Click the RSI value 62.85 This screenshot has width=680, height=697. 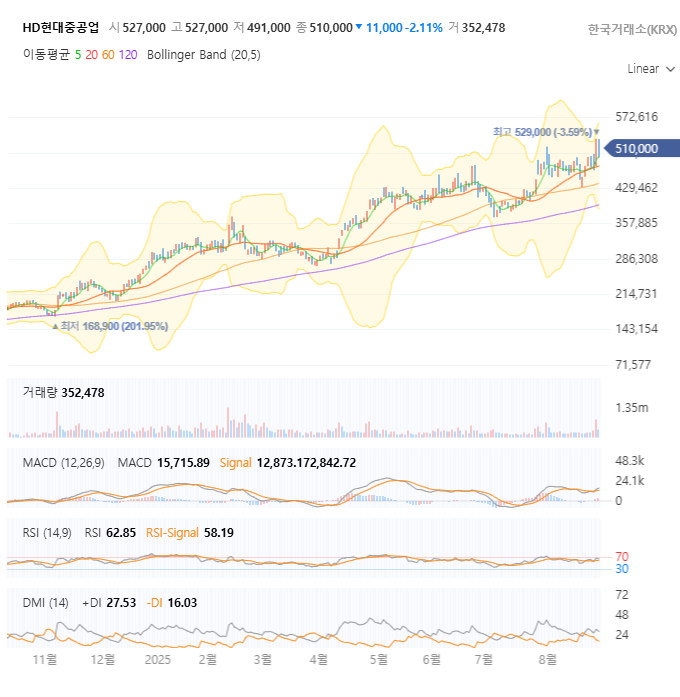[x=121, y=533]
